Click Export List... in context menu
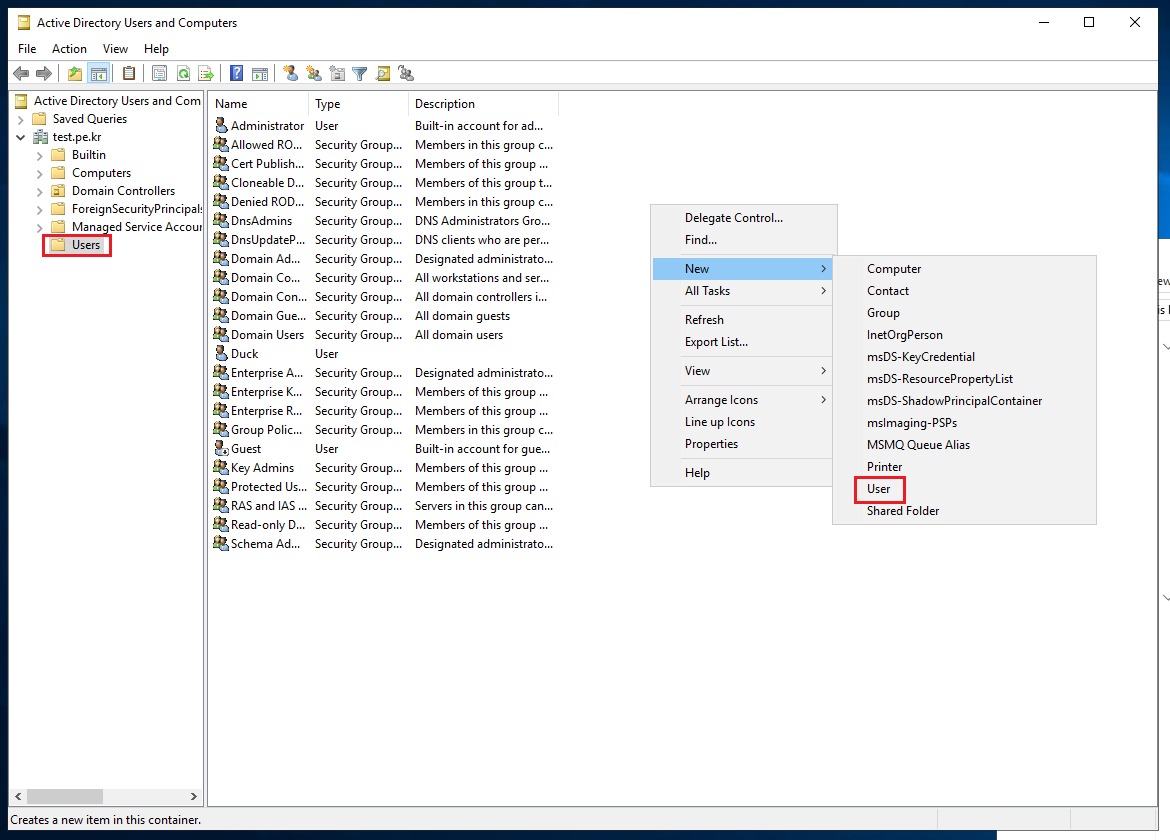Image resolution: width=1170 pixels, height=840 pixels. point(742,342)
